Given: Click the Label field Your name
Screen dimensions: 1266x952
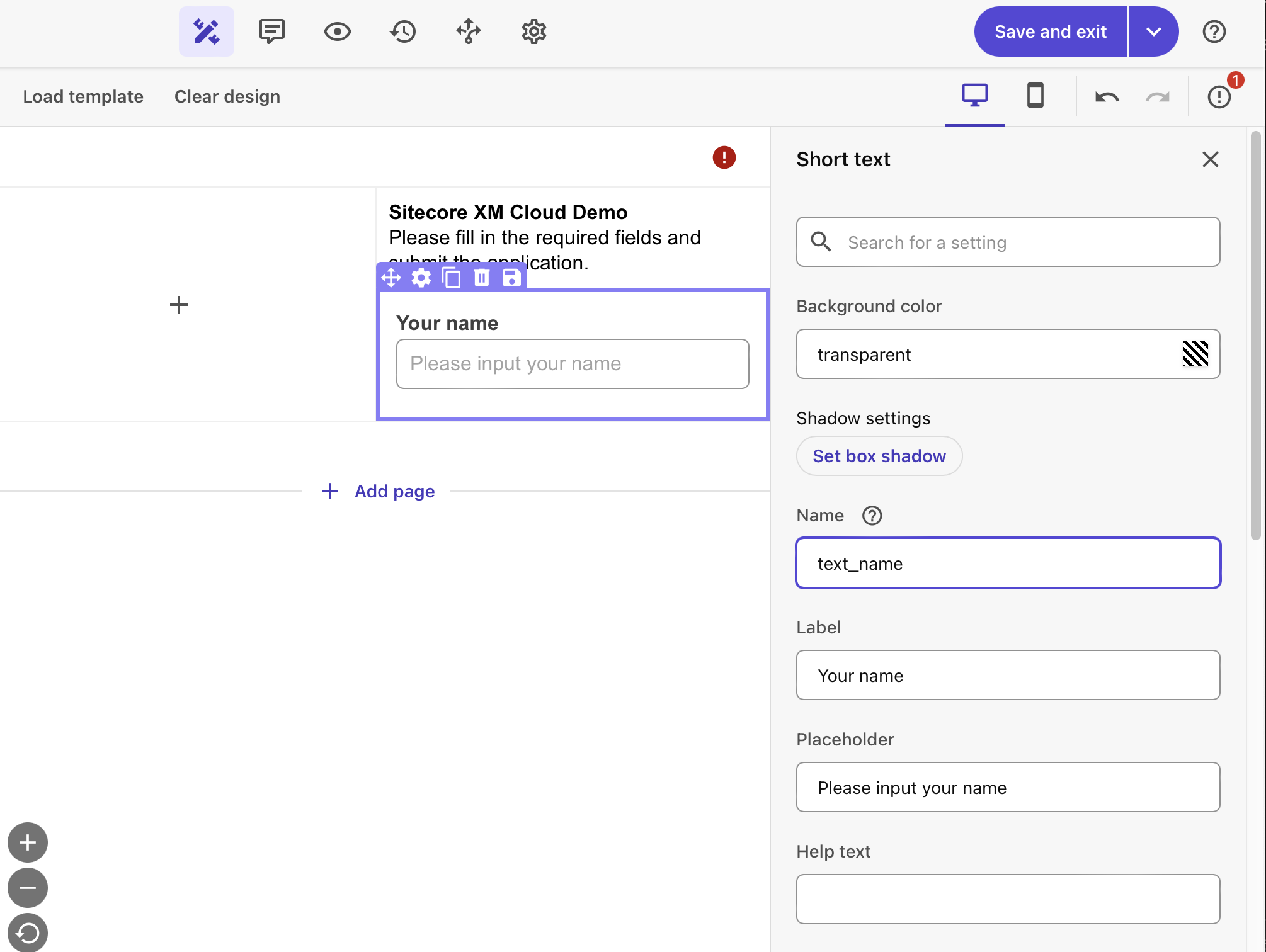Looking at the screenshot, I should pos(1008,675).
